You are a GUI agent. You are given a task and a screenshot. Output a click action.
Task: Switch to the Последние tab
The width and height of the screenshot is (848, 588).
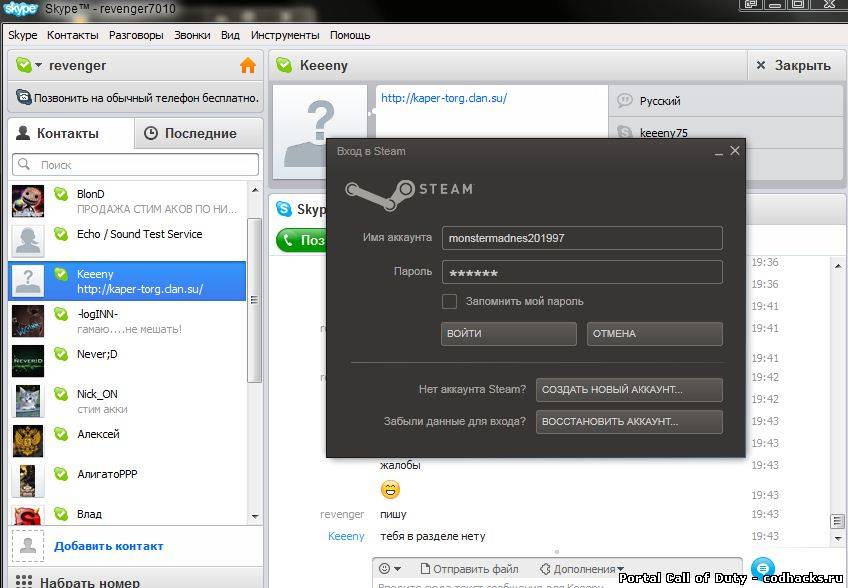[x=198, y=133]
